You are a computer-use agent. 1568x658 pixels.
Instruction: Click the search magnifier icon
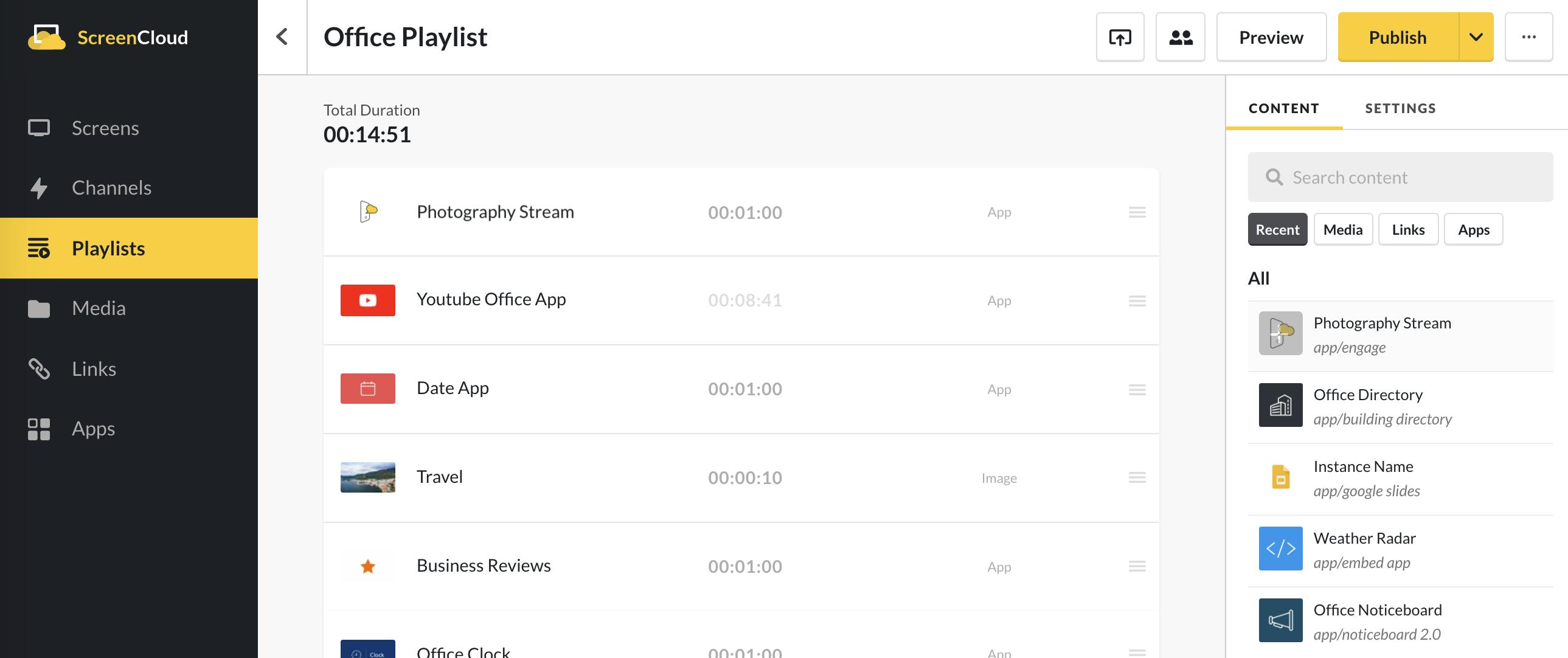pyautogui.click(x=1274, y=177)
